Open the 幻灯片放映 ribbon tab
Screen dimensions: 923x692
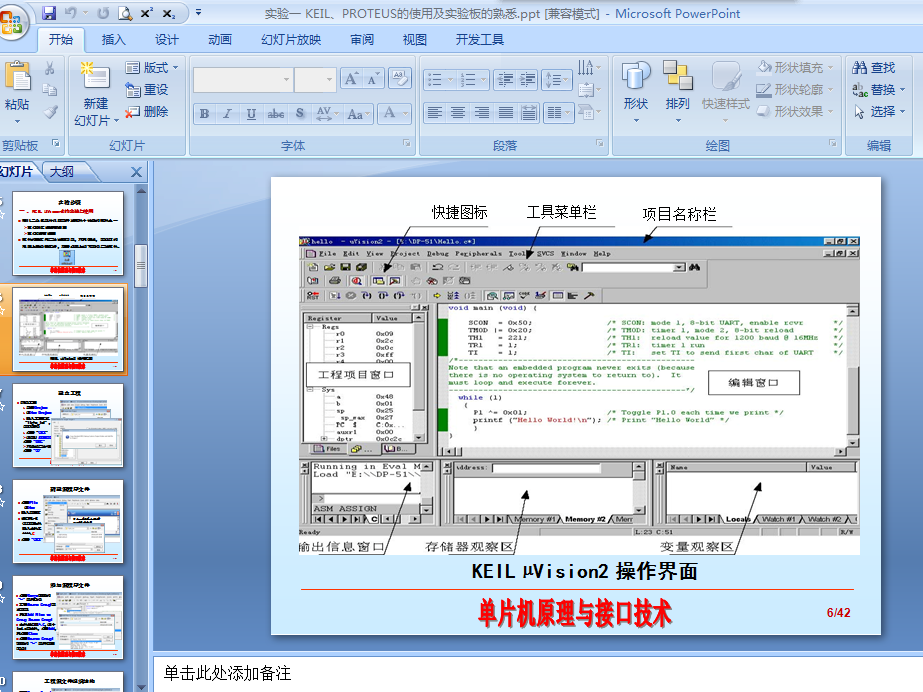click(x=291, y=40)
